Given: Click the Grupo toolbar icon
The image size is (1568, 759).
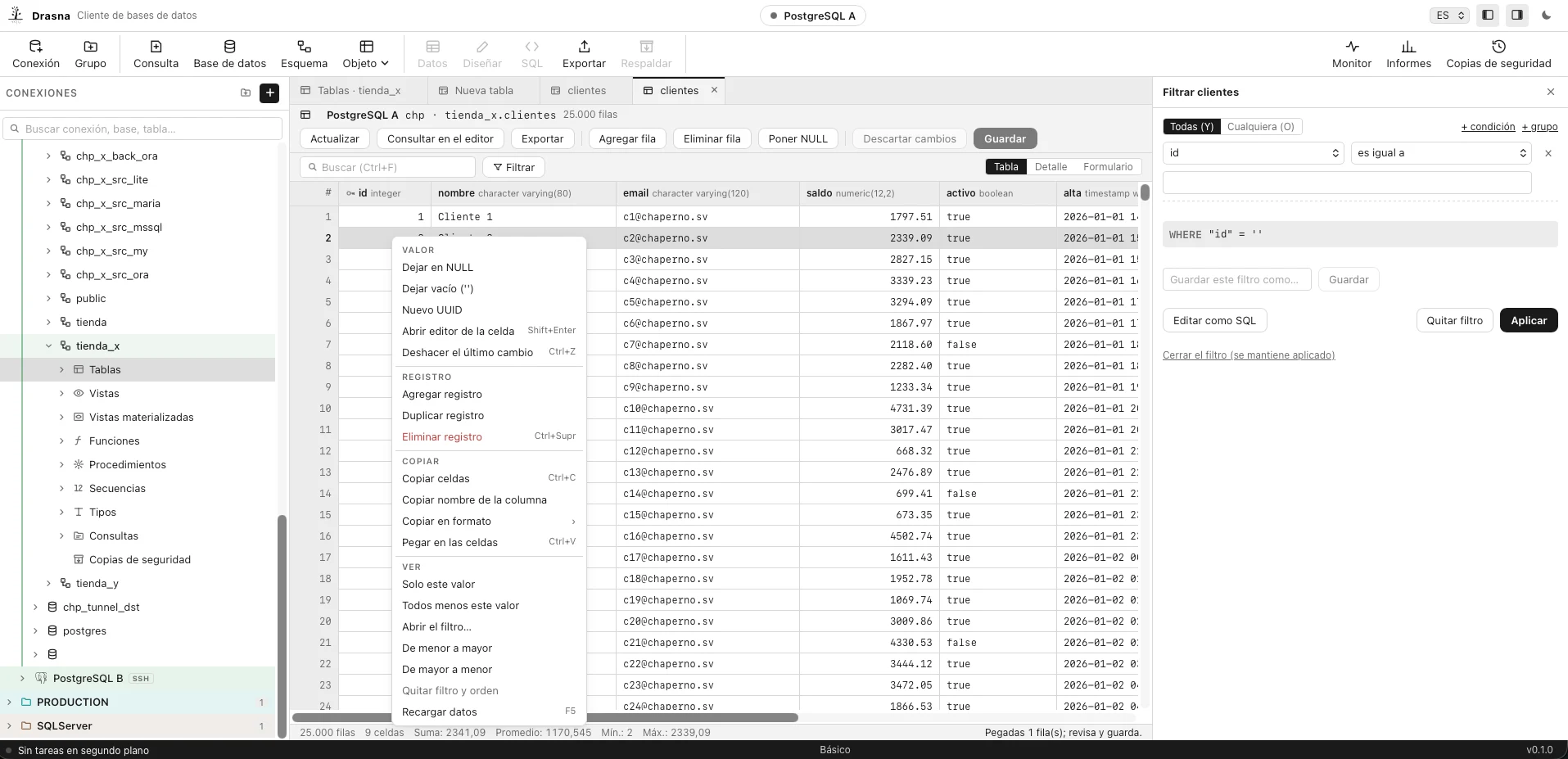Looking at the screenshot, I should 90,54.
